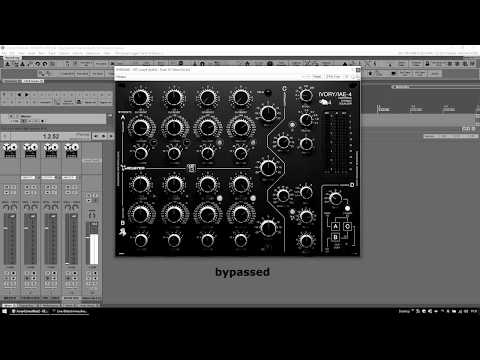Open the Windows Start menu

coord(5,311)
